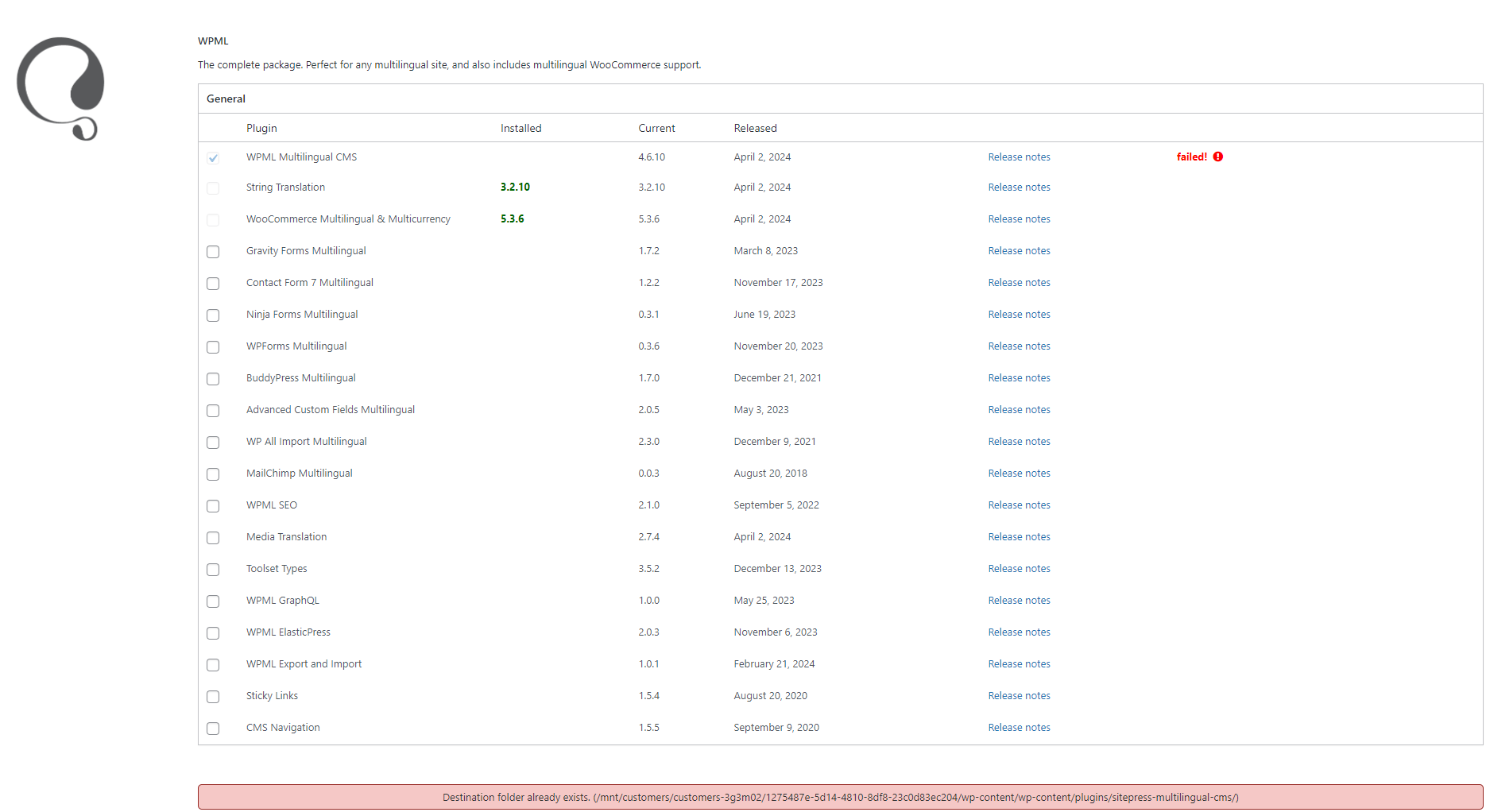Click installed version 3.2.10 of String Translation
This screenshot has height=812, width=1486.
515,188
